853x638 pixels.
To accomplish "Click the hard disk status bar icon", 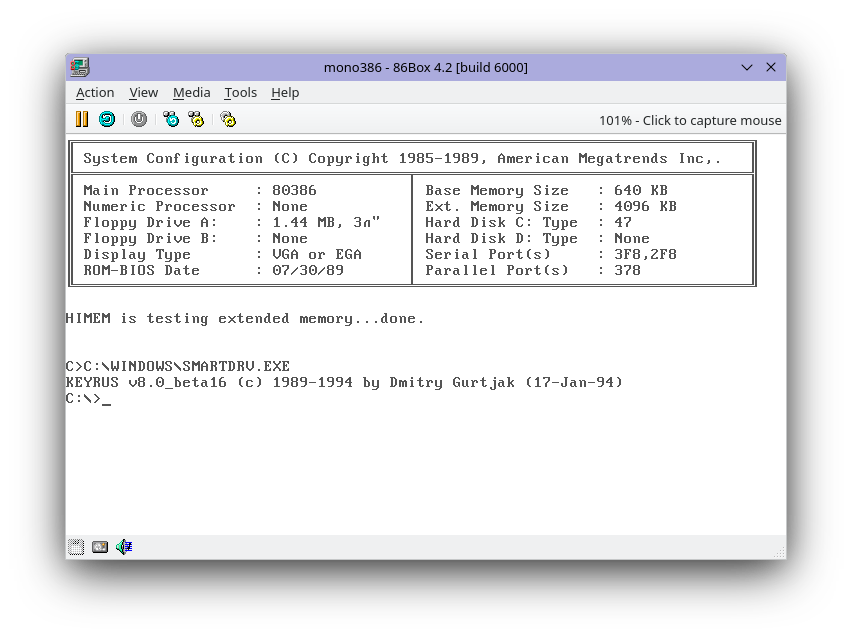I will tap(100, 547).
